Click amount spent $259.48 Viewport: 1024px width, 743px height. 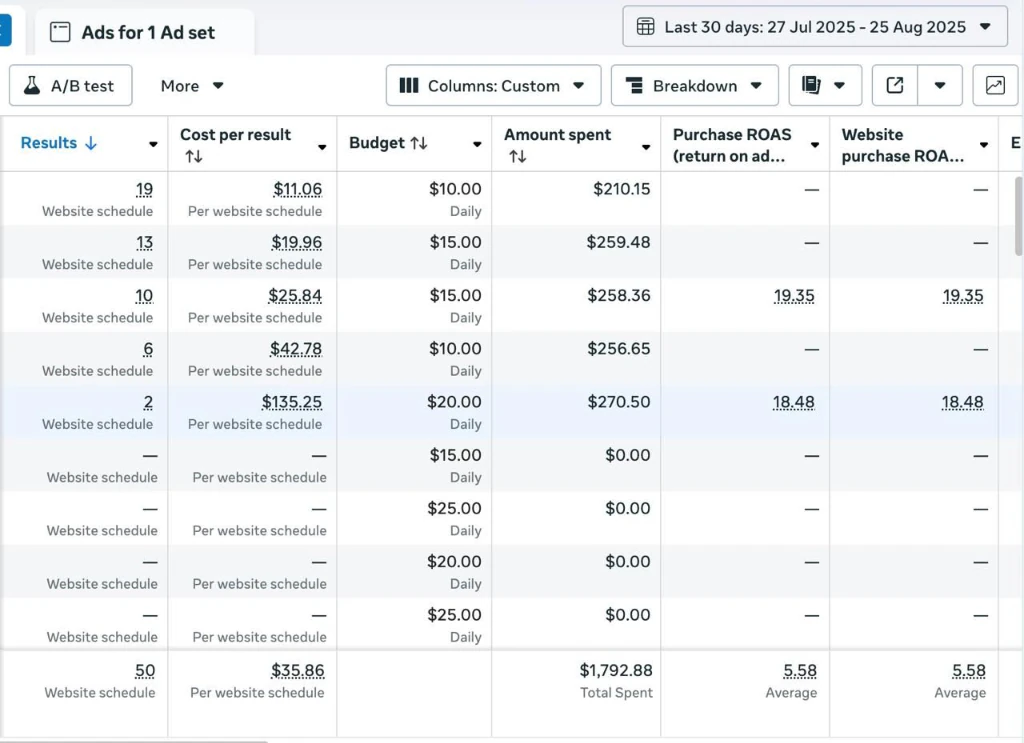(618, 243)
